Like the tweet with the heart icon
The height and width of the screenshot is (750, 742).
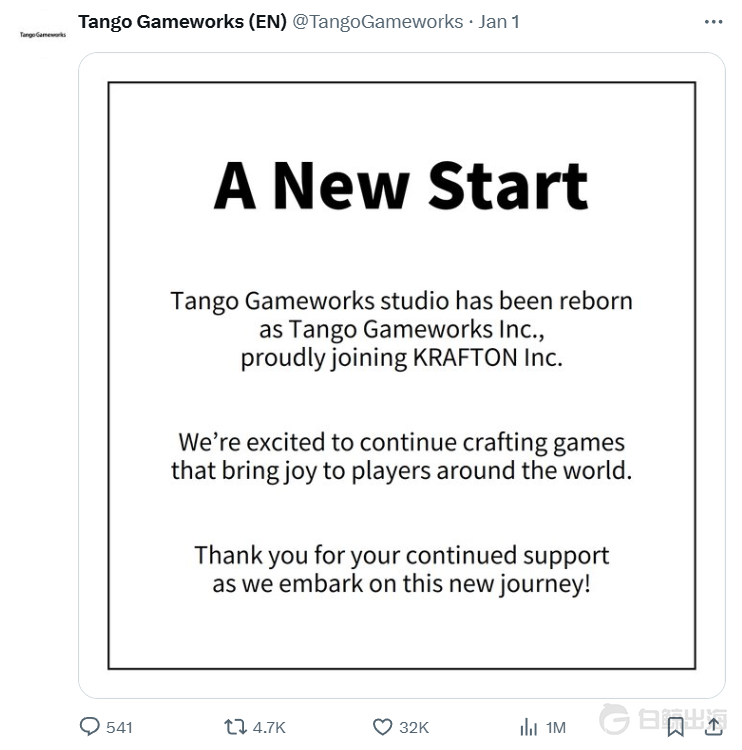click(382, 727)
